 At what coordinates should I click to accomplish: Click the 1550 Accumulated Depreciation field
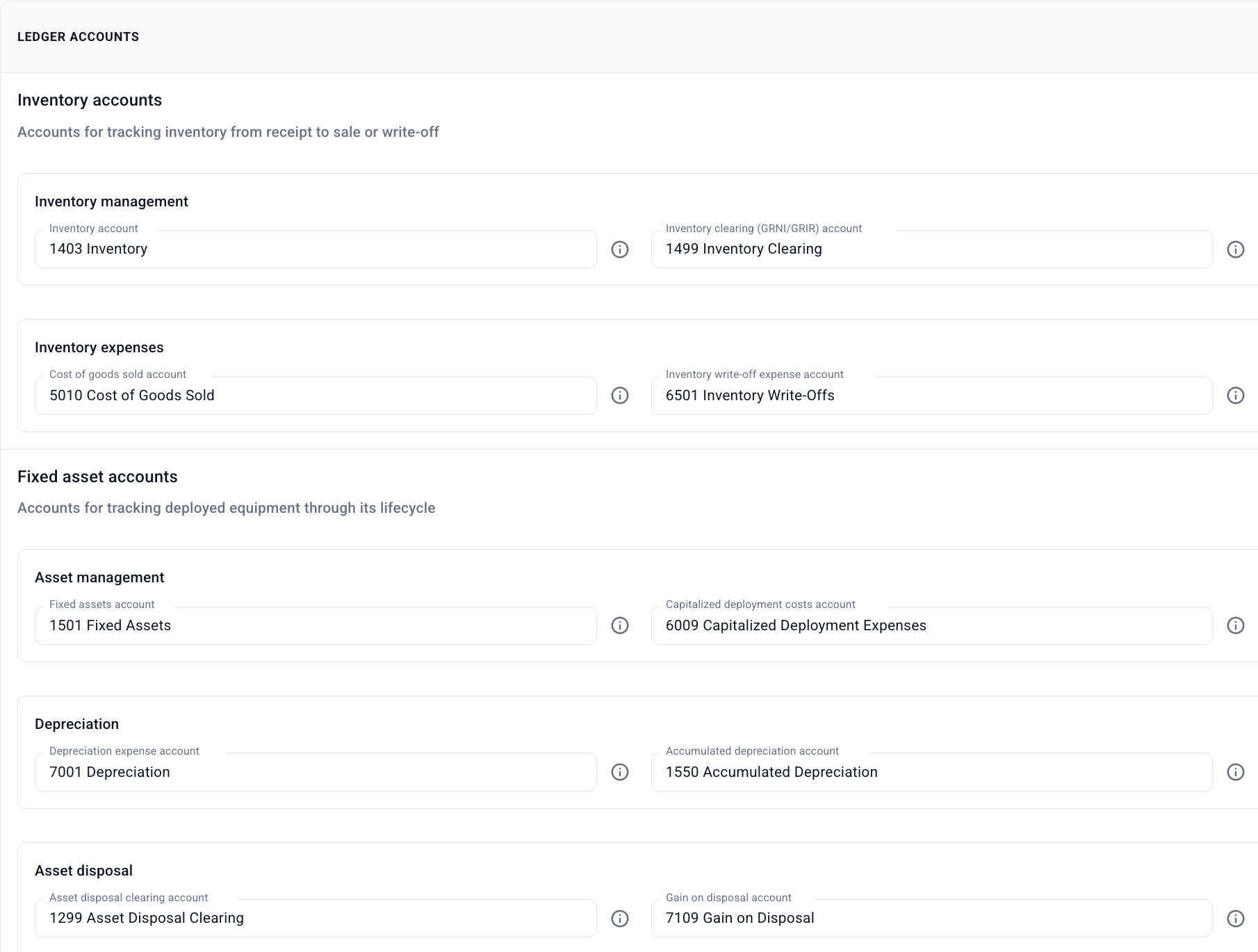point(931,772)
